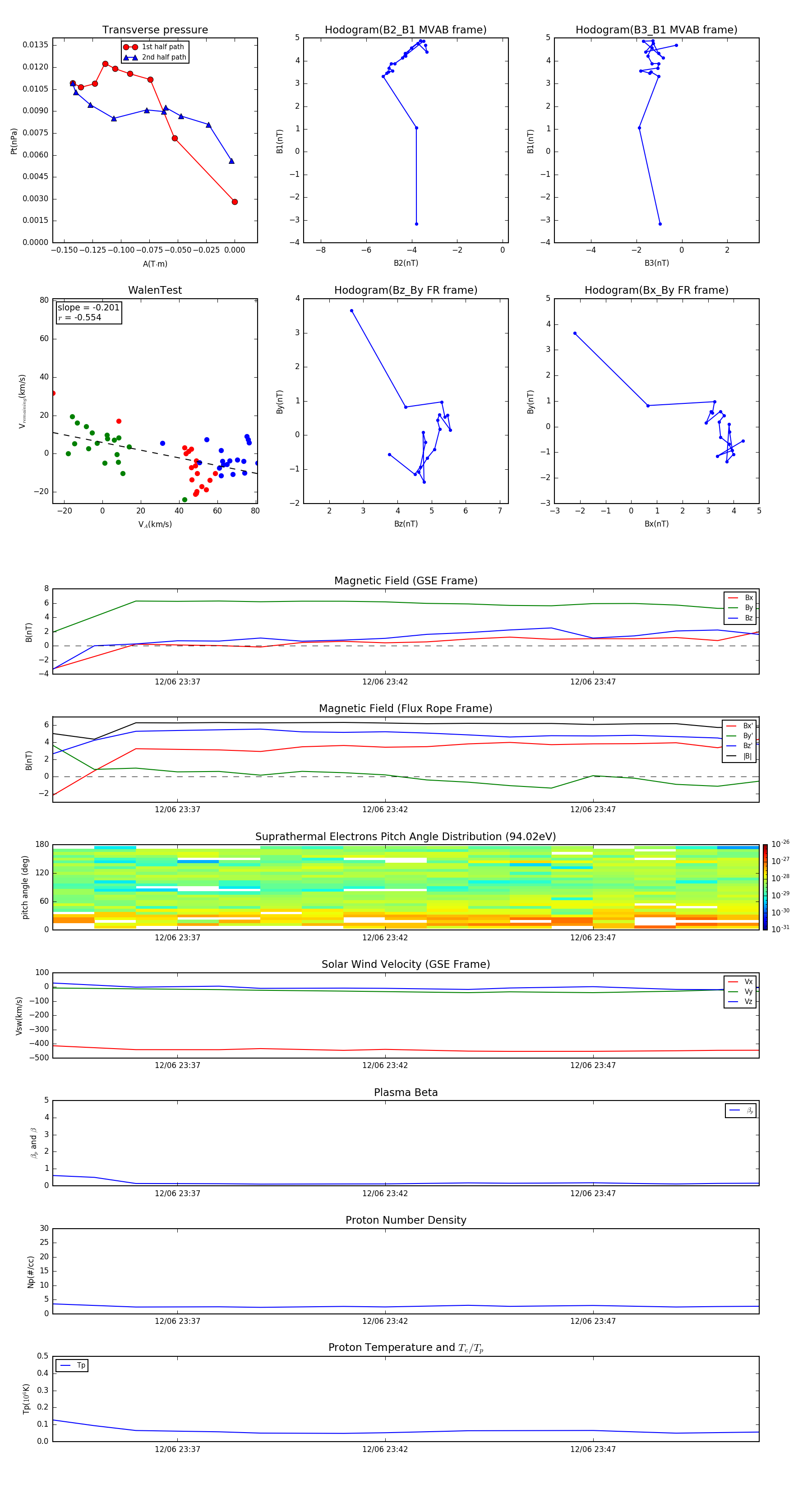The height and width of the screenshot is (1489, 812).
Task: Click the 'Np(#/cc)' axis label
Action: pos(31,1271)
